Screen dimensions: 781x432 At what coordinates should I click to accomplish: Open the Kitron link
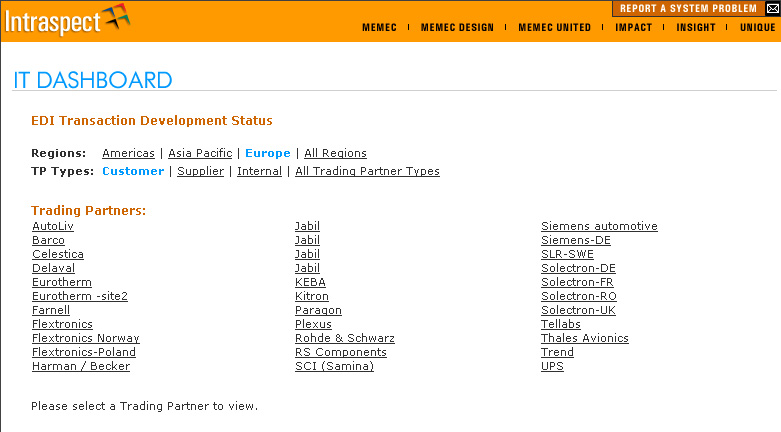(312, 296)
